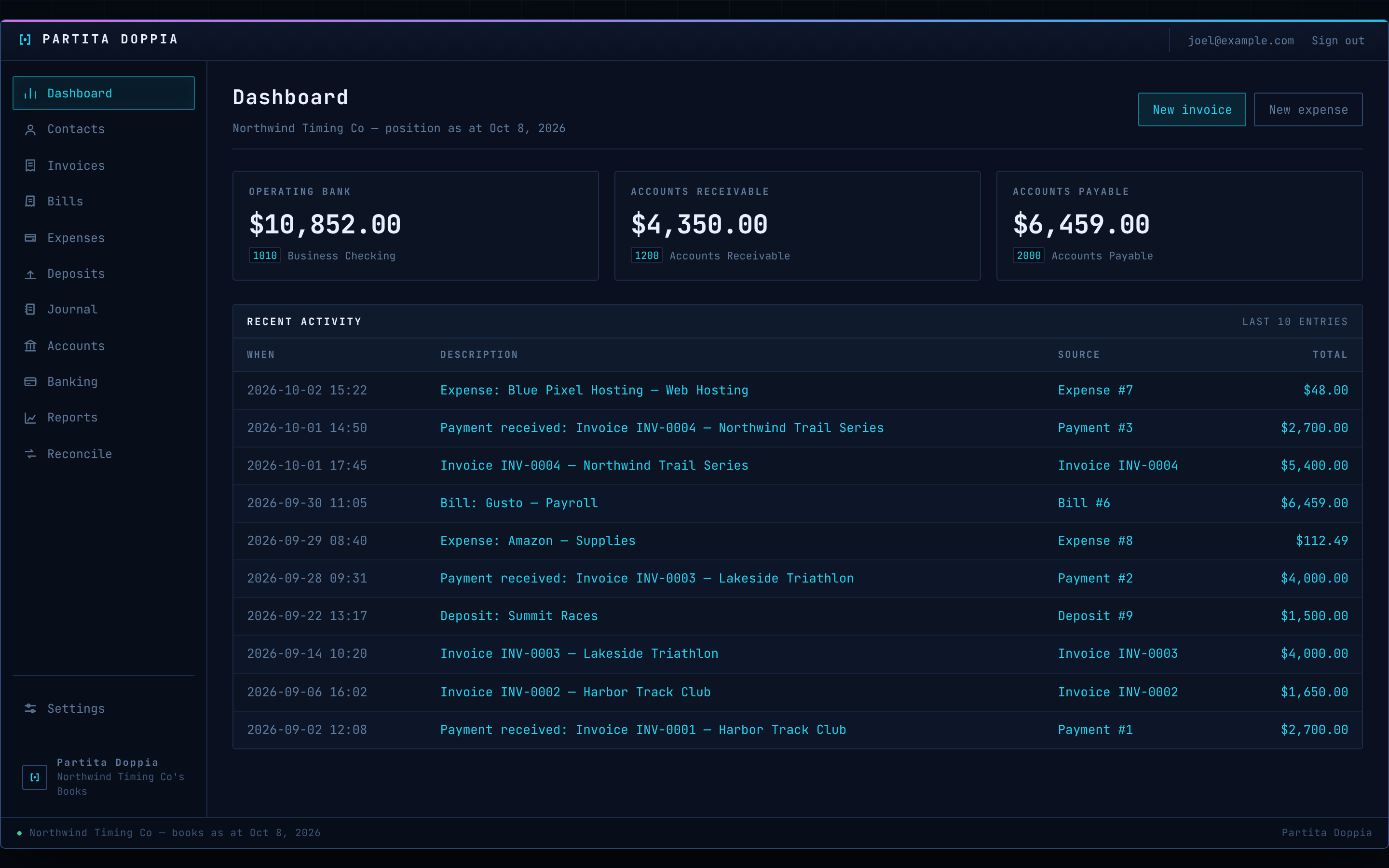Sign out of the account
The height and width of the screenshot is (868, 1389).
pyautogui.click(x=1338, y=41)
